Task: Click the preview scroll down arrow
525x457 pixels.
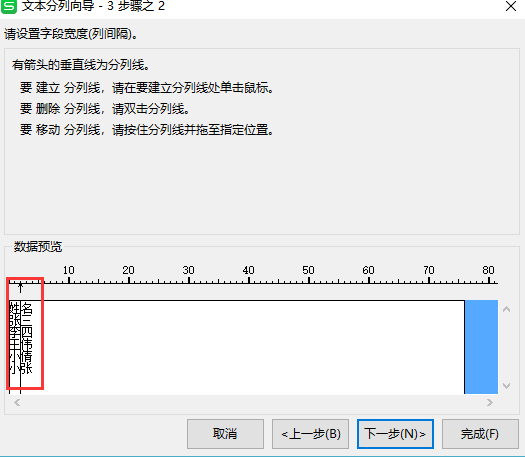Action: point(507,386)
